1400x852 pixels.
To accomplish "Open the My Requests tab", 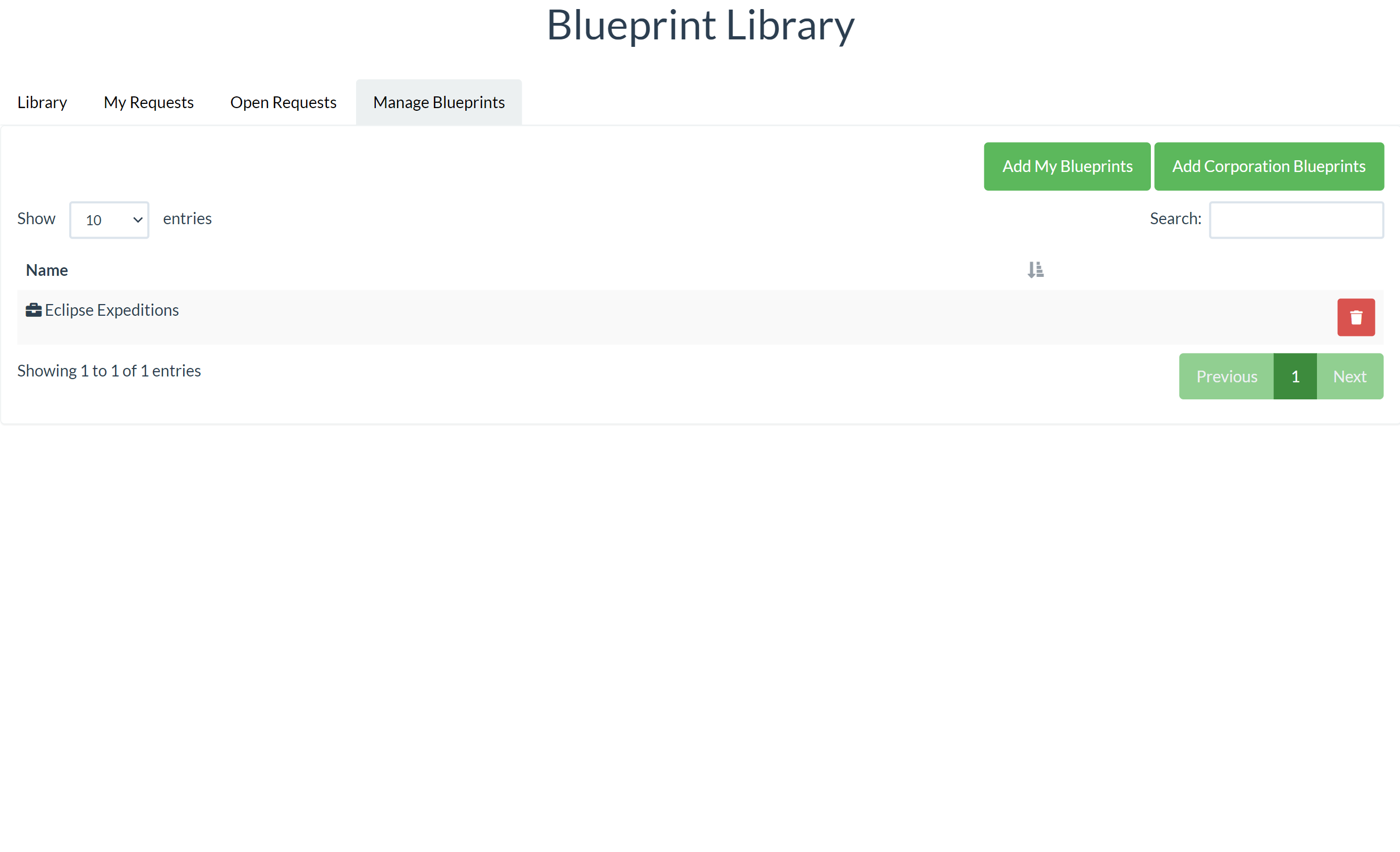I will point(149,102).
